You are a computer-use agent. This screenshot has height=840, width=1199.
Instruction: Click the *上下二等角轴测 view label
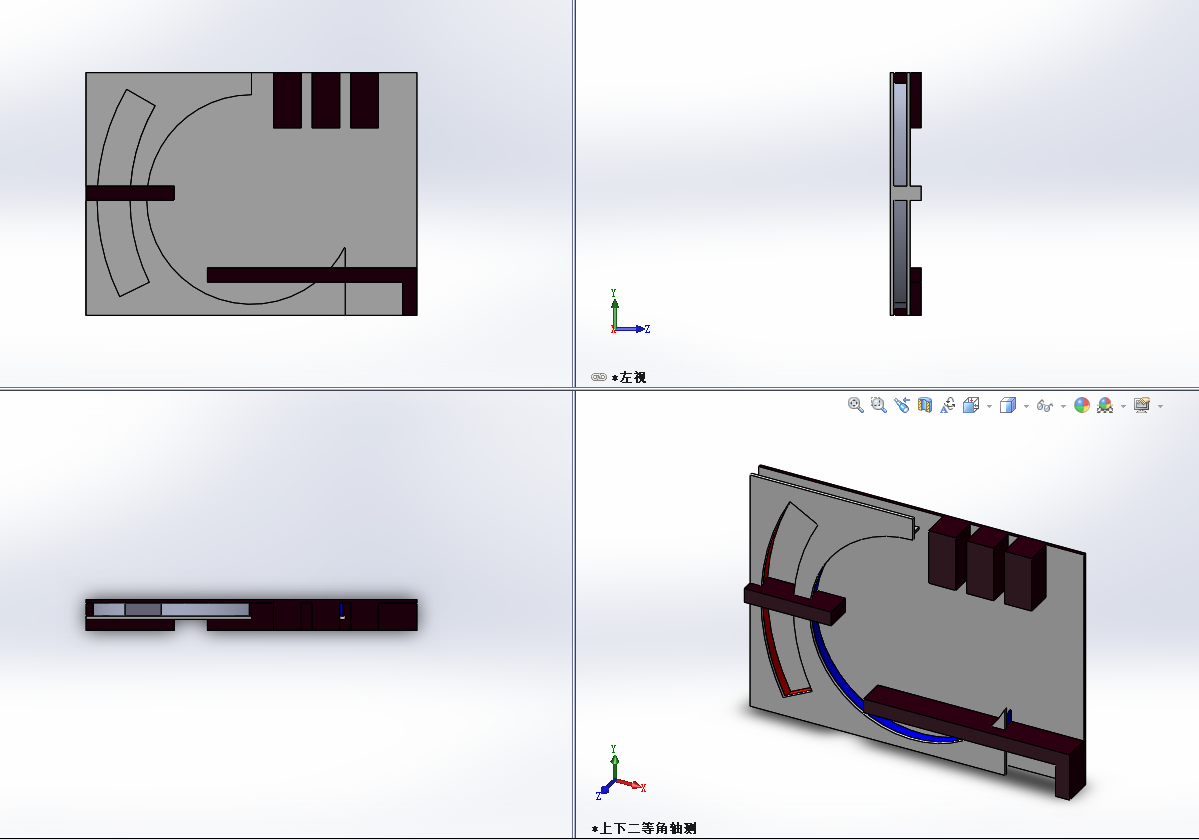coord(644,828)
